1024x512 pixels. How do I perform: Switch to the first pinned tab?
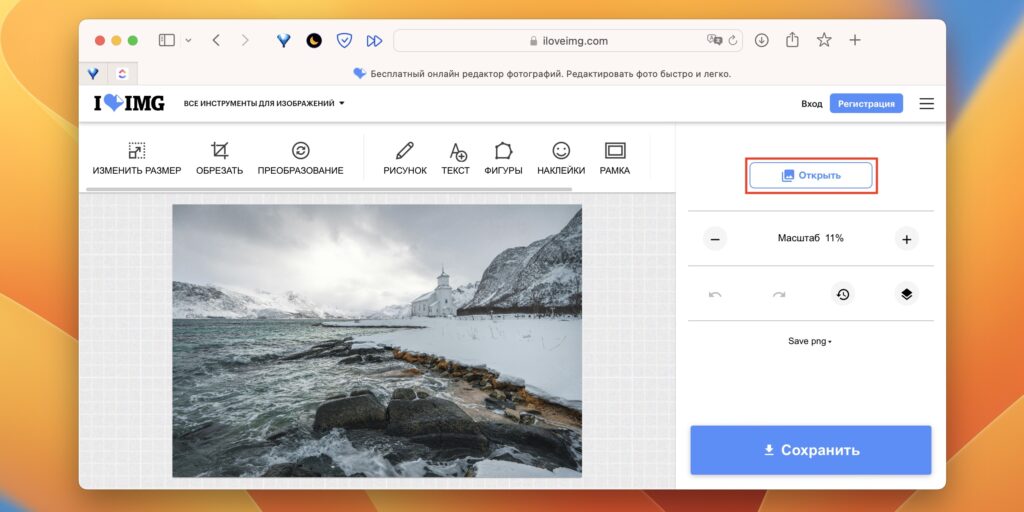click(x=93, y=74)
